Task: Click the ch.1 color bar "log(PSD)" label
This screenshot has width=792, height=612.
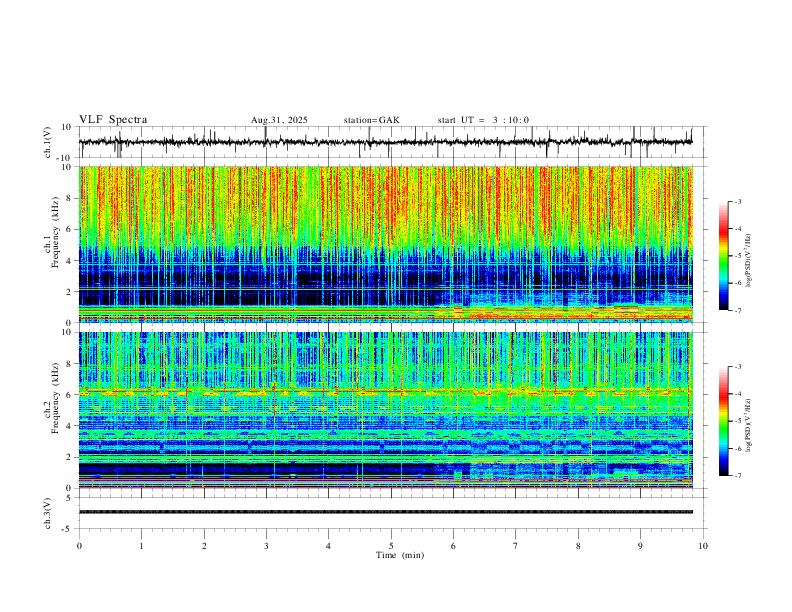Action: (x=749, y=261)
